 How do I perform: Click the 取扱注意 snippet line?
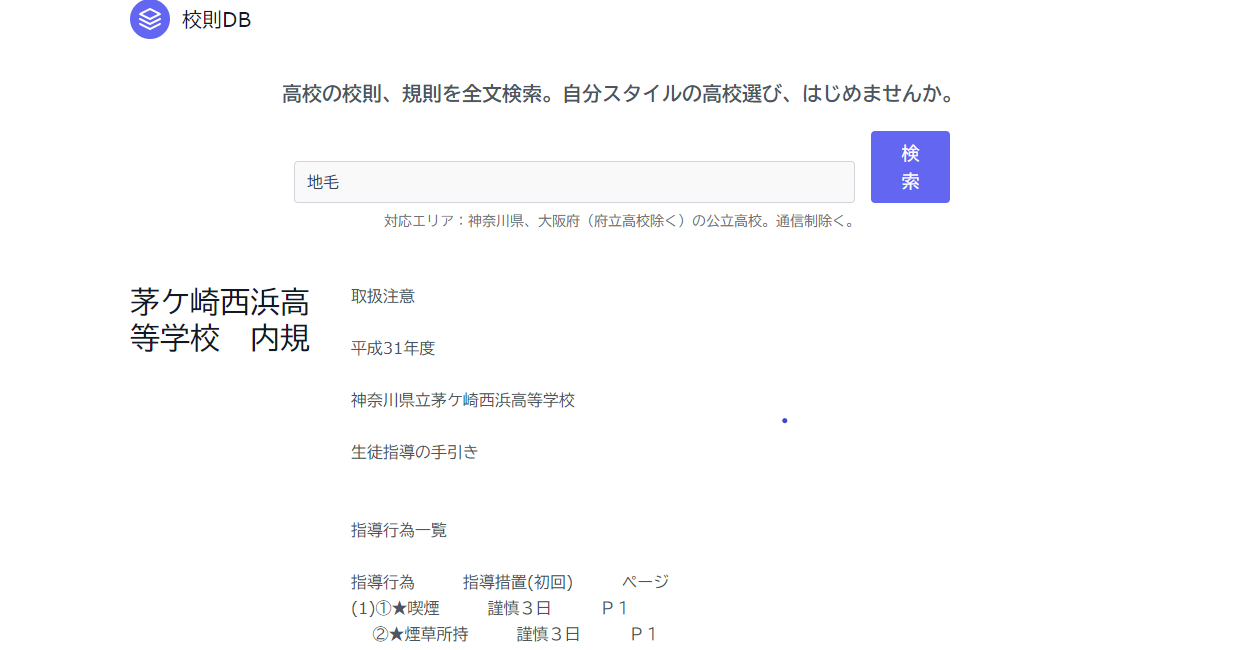point(383,296)
